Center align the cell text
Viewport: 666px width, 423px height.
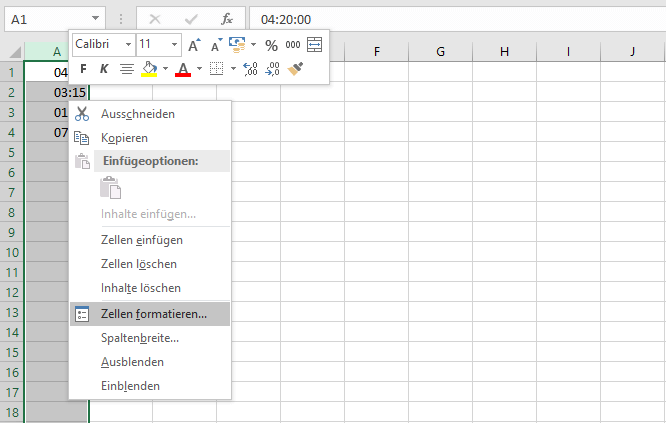(127, 68)
